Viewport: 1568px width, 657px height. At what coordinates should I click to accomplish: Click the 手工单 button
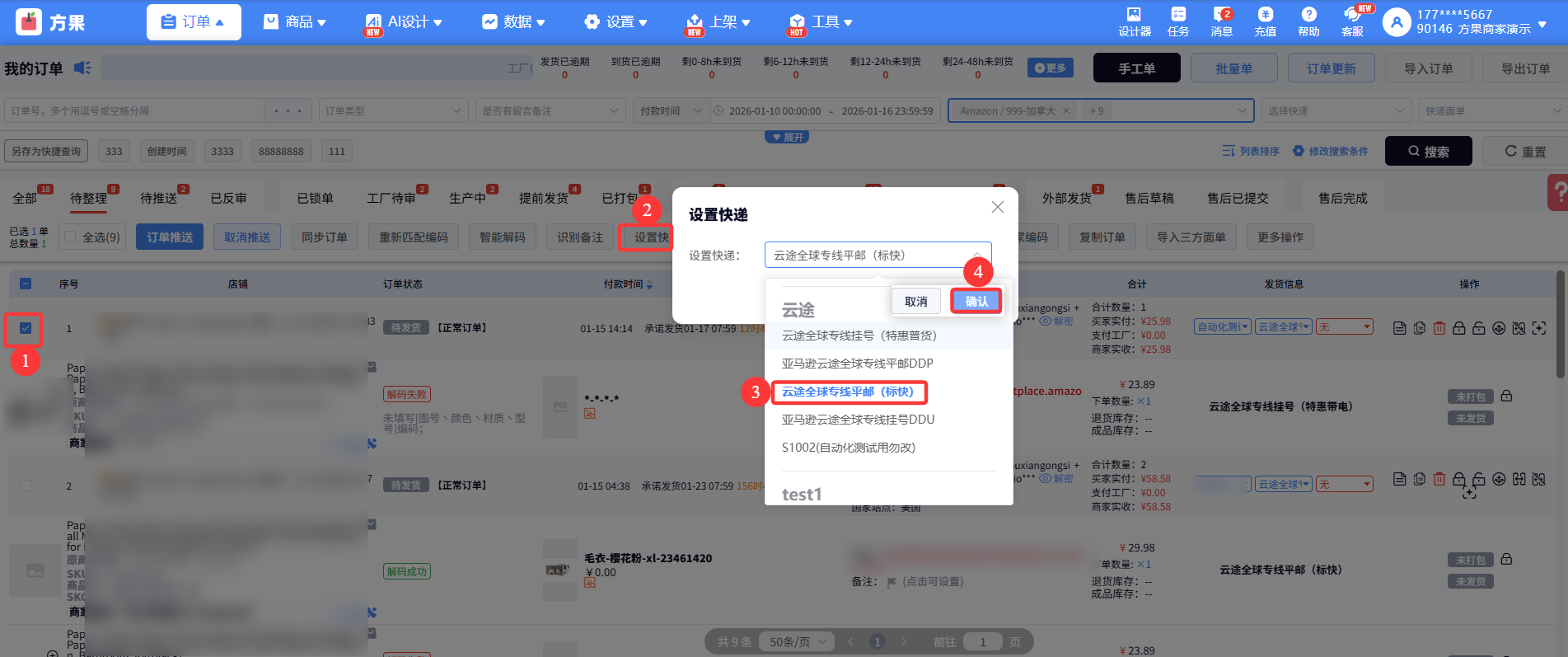coord(1137,68)
